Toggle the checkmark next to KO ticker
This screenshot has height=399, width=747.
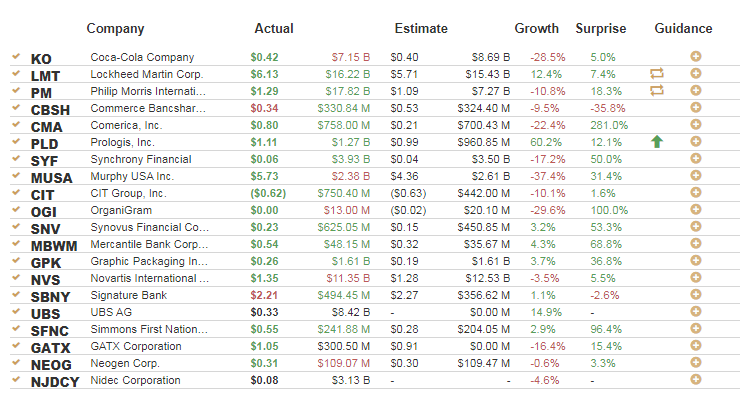(x=16, y=56)
